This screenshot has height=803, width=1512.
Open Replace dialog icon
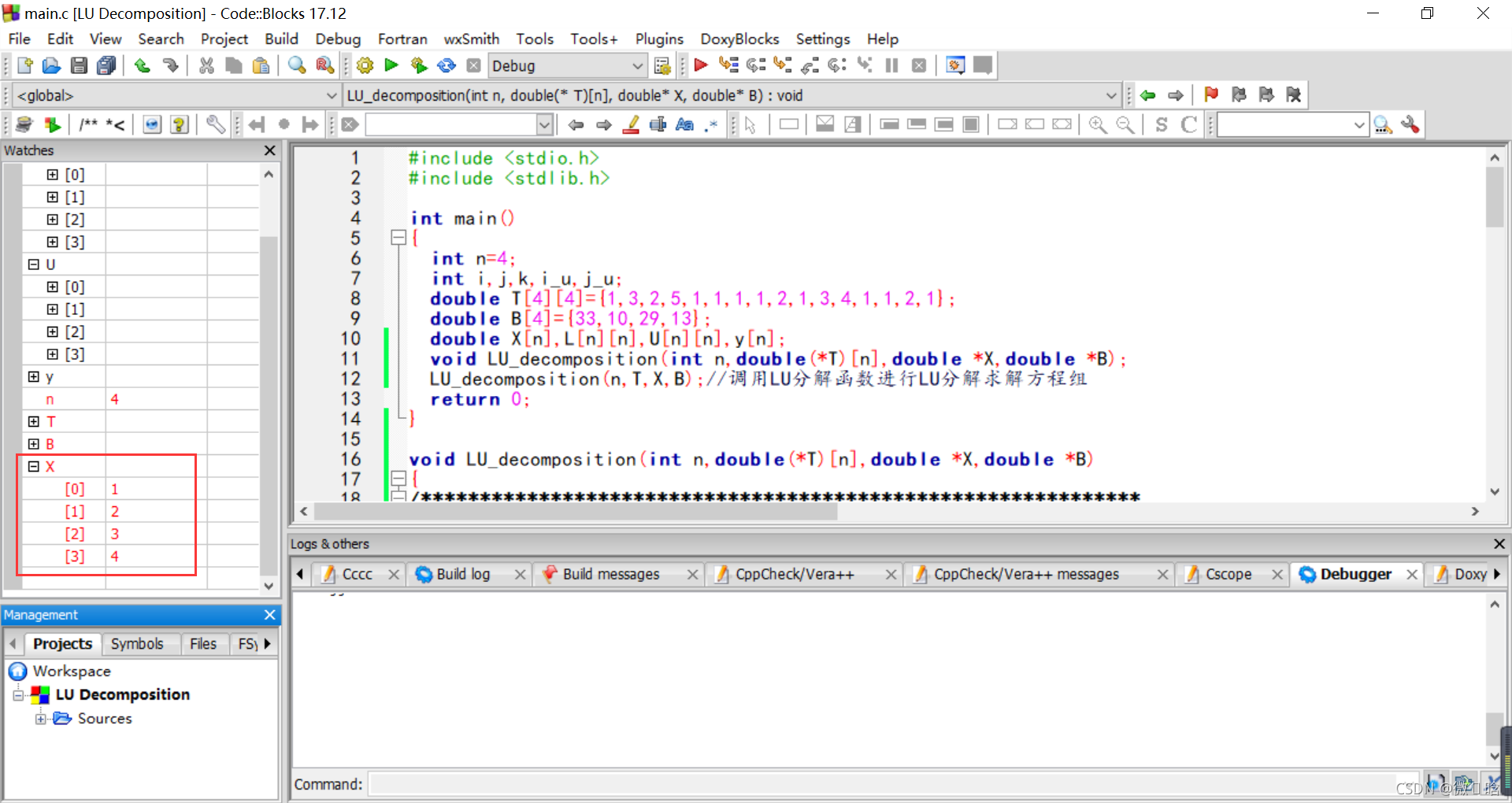pyautogui.click(x=324, y=65)
